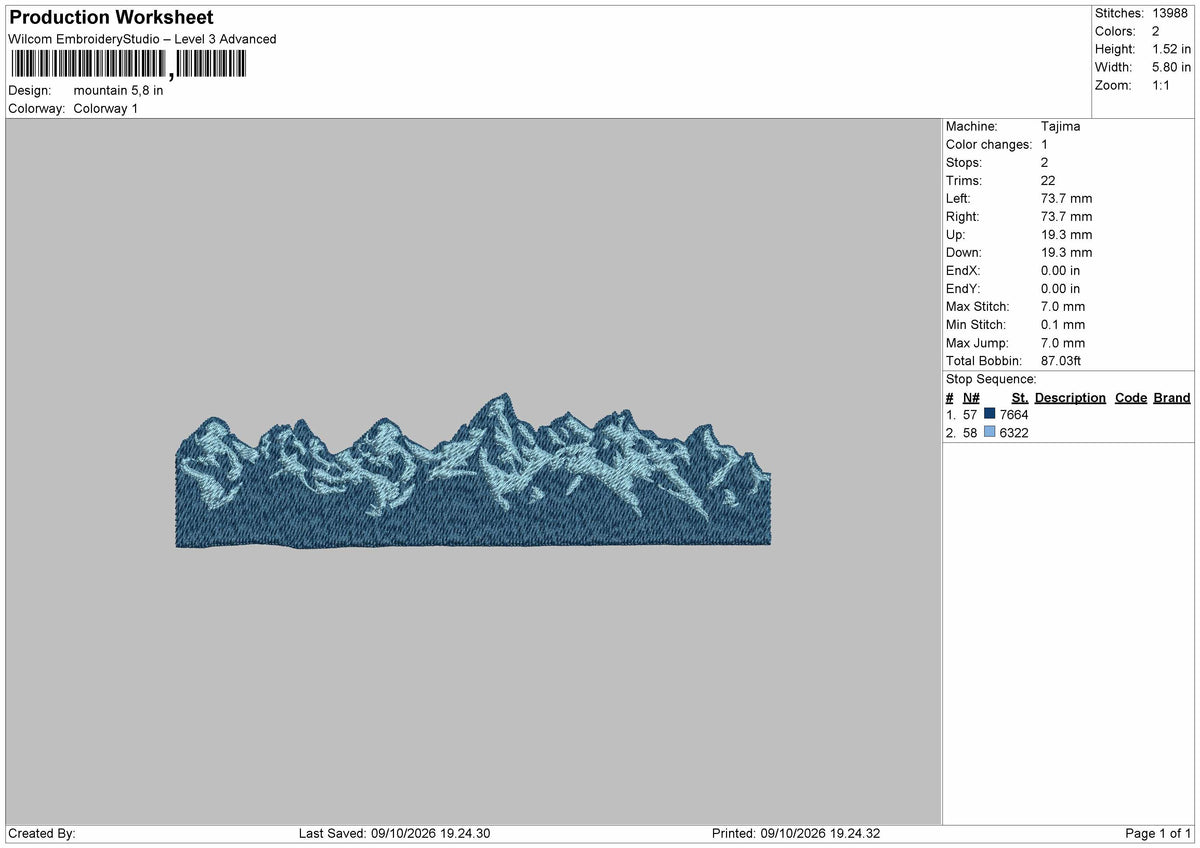
Task: Click the 'St.' column header
Action: click(x=1020, y=397)
